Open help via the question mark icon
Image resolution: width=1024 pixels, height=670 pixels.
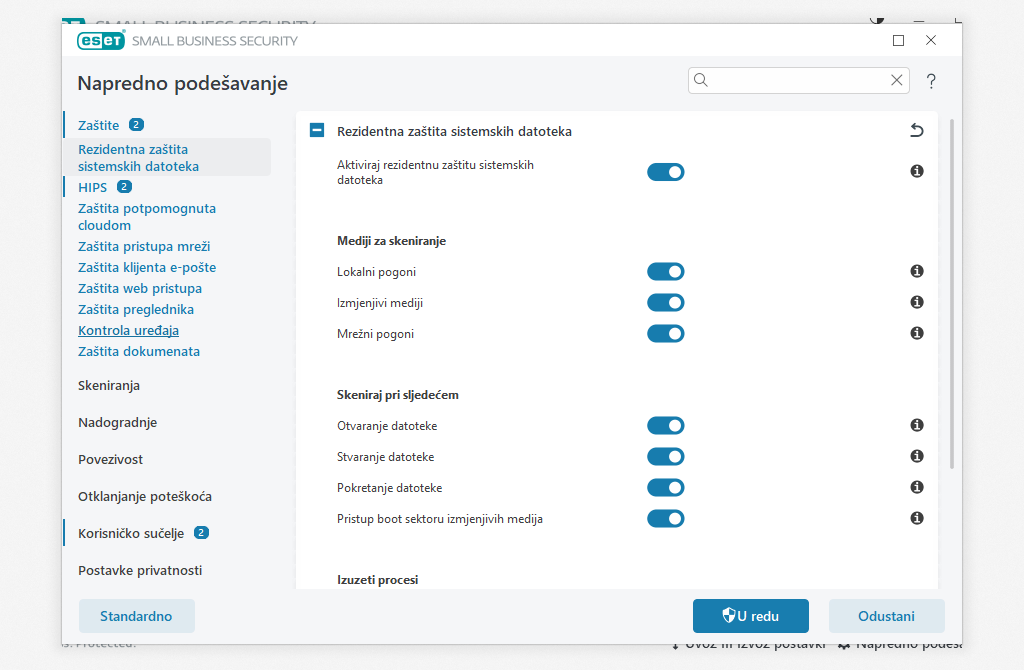[931, 81]
